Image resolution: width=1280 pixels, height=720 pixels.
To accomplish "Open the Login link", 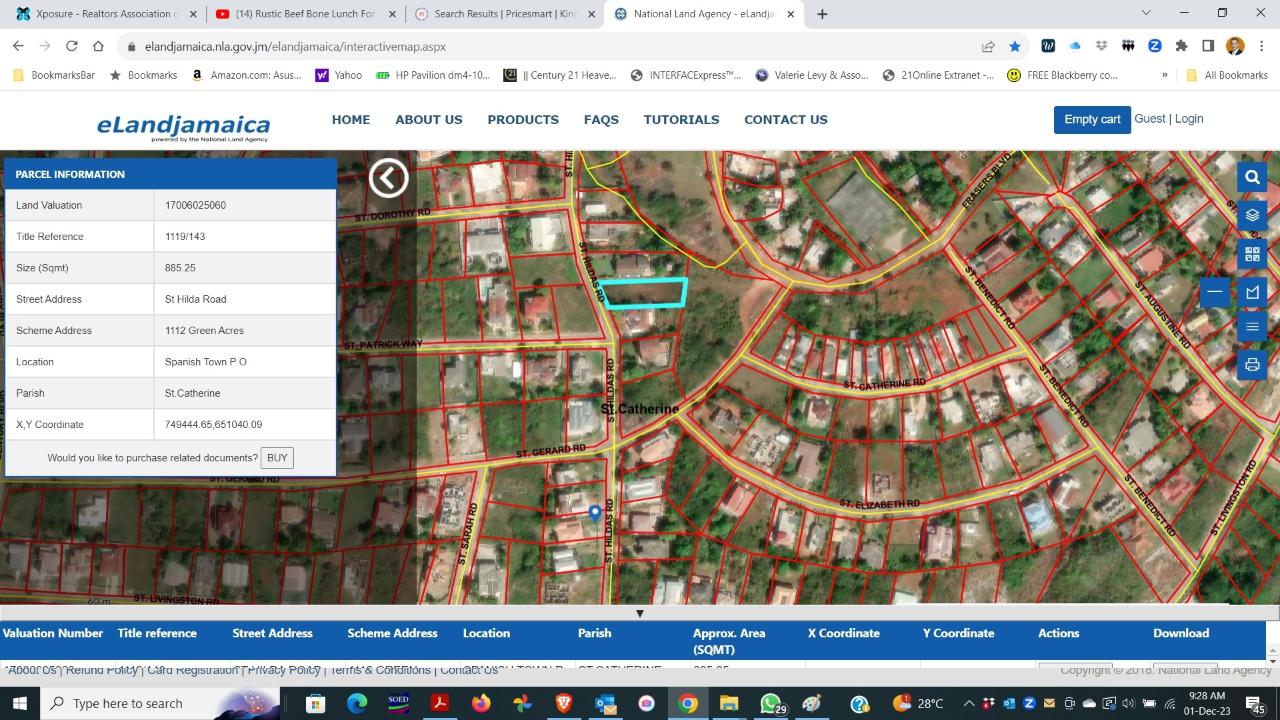I will click(x=1189, y=118).
